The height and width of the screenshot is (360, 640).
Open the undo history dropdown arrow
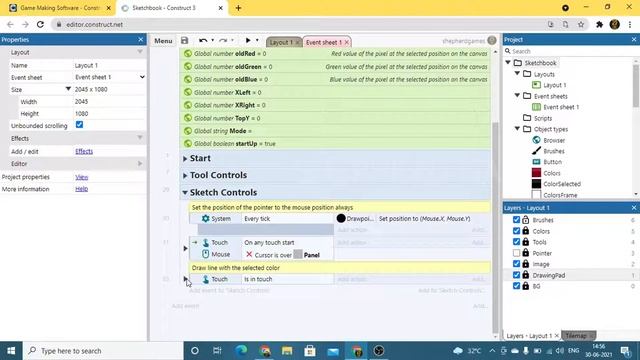click(213, 40)
